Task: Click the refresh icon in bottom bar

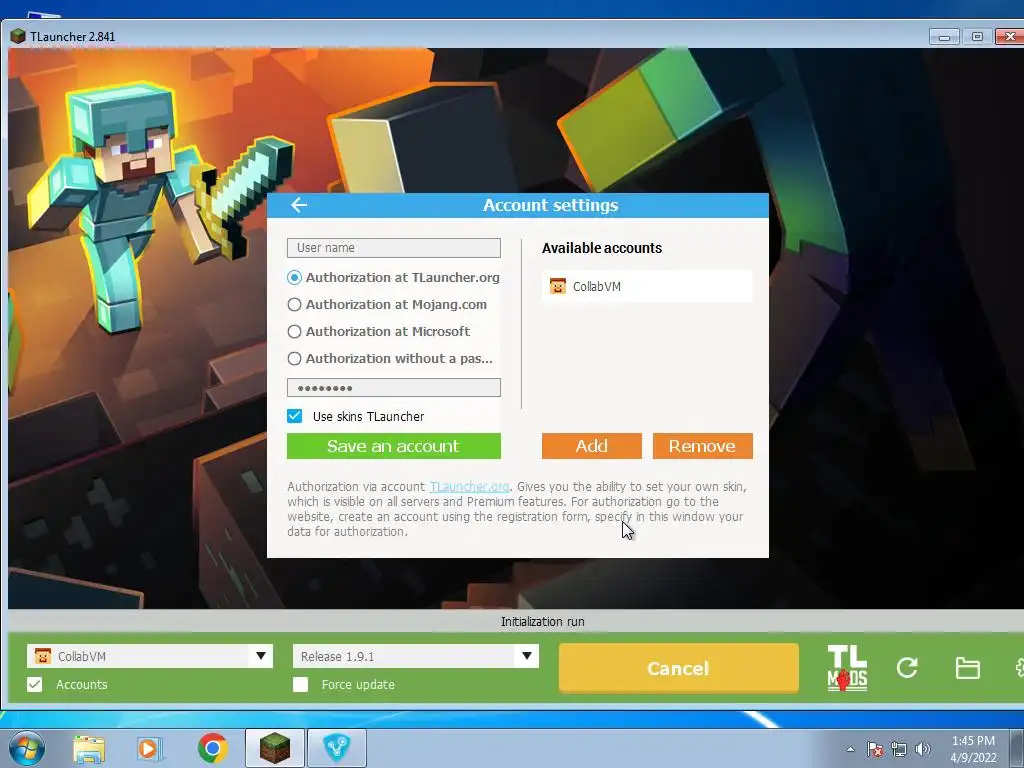Action: [x=907, y=667]
